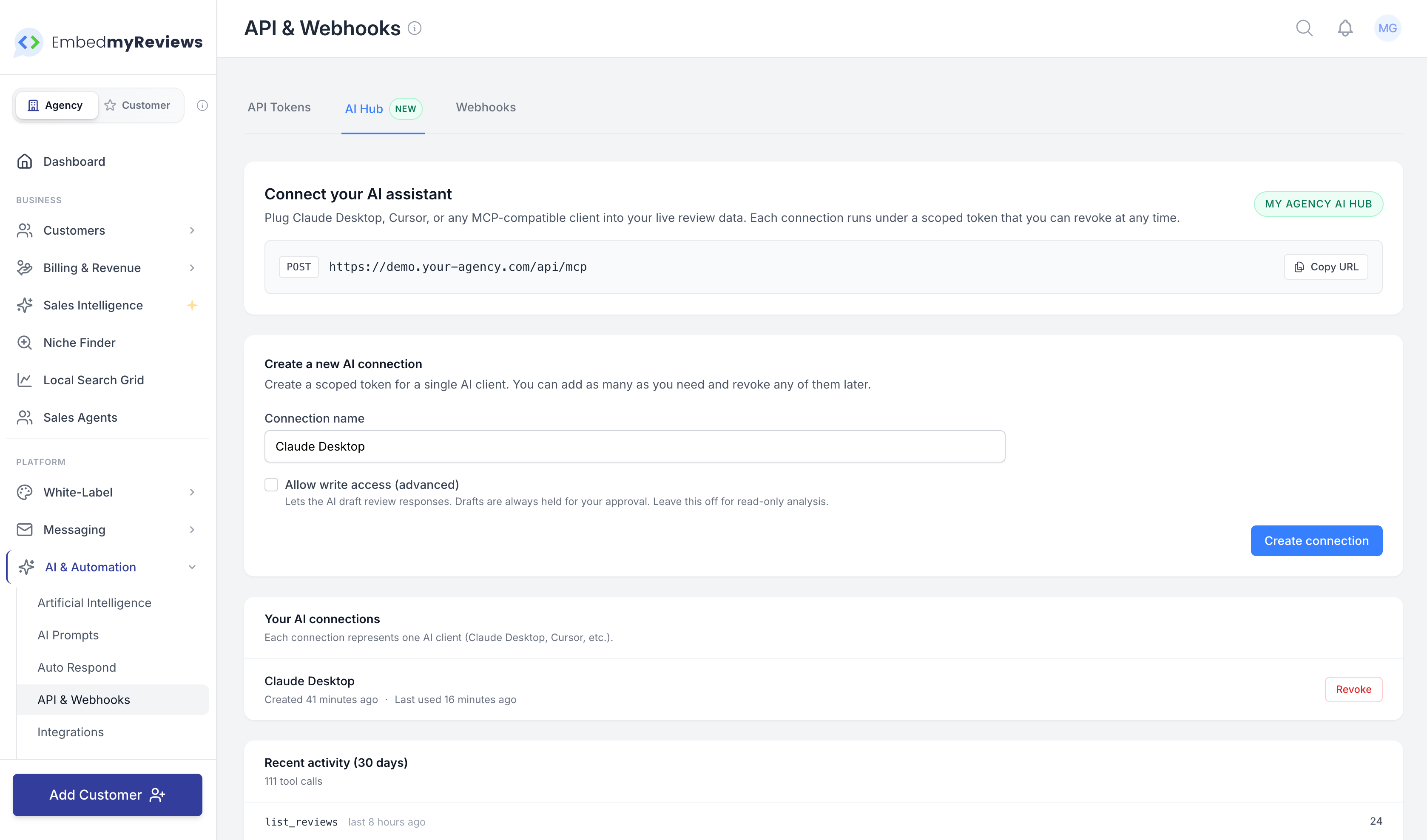Click the search magnifier icon

(x=1304, y=28)
